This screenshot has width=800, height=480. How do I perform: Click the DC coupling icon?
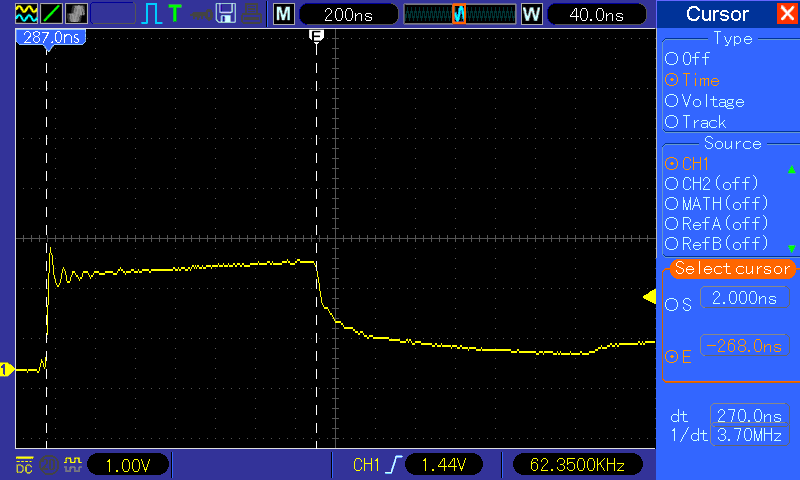click(22, 464)
